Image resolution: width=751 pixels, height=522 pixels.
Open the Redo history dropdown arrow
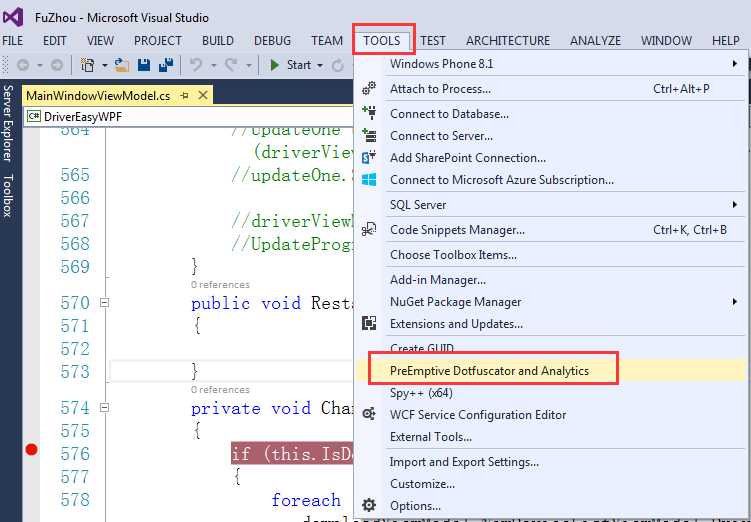click(x=249, y=65)
